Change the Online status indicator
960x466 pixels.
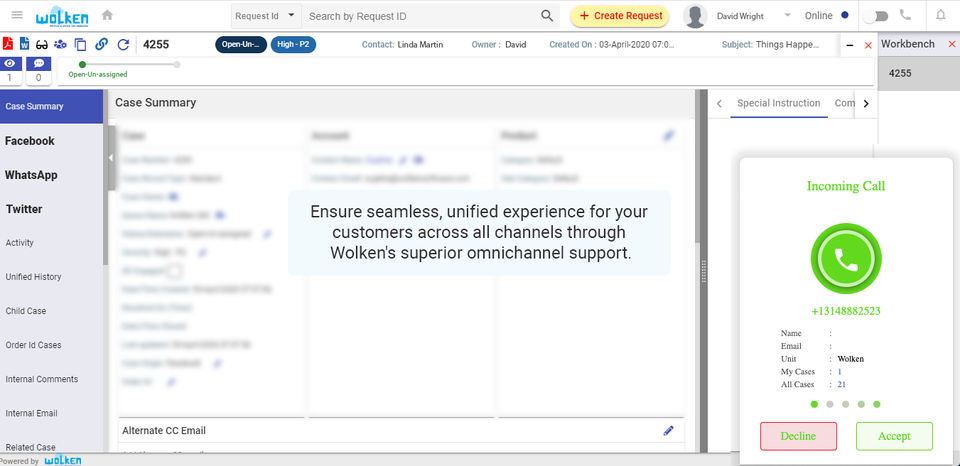point(845,16)
